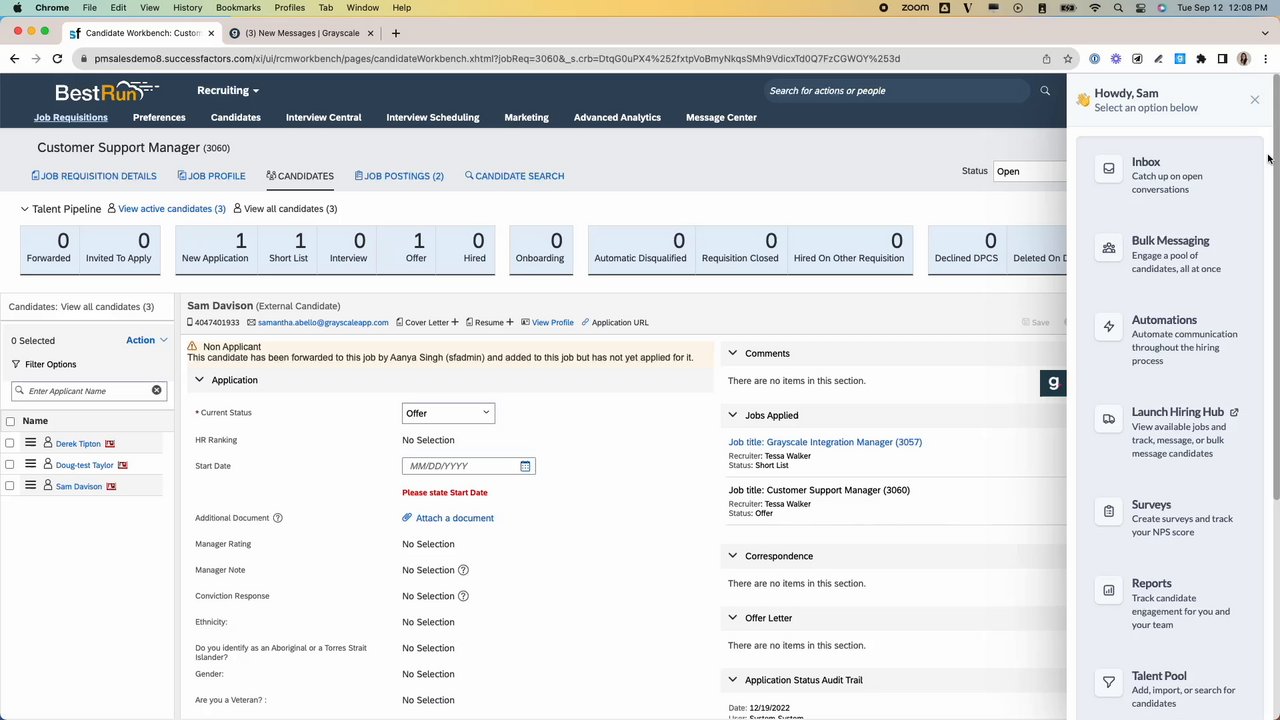Open the row menu for Sam Davison
The height and width of the screenshot is (720, 1280).
[30, 485]
